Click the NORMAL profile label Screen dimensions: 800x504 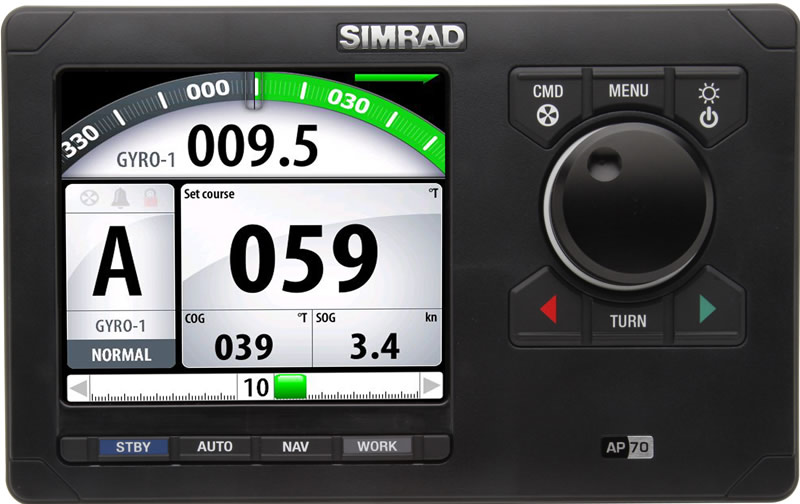coord(121,355)
